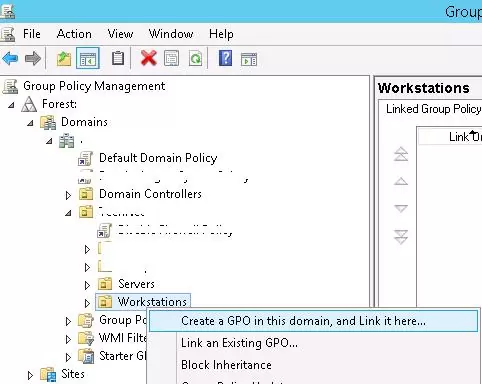Viewport: 482px width, 384px height.
Task: Collapse the Forest tree node
Action: pyautogui.click(x=11, y=105)
